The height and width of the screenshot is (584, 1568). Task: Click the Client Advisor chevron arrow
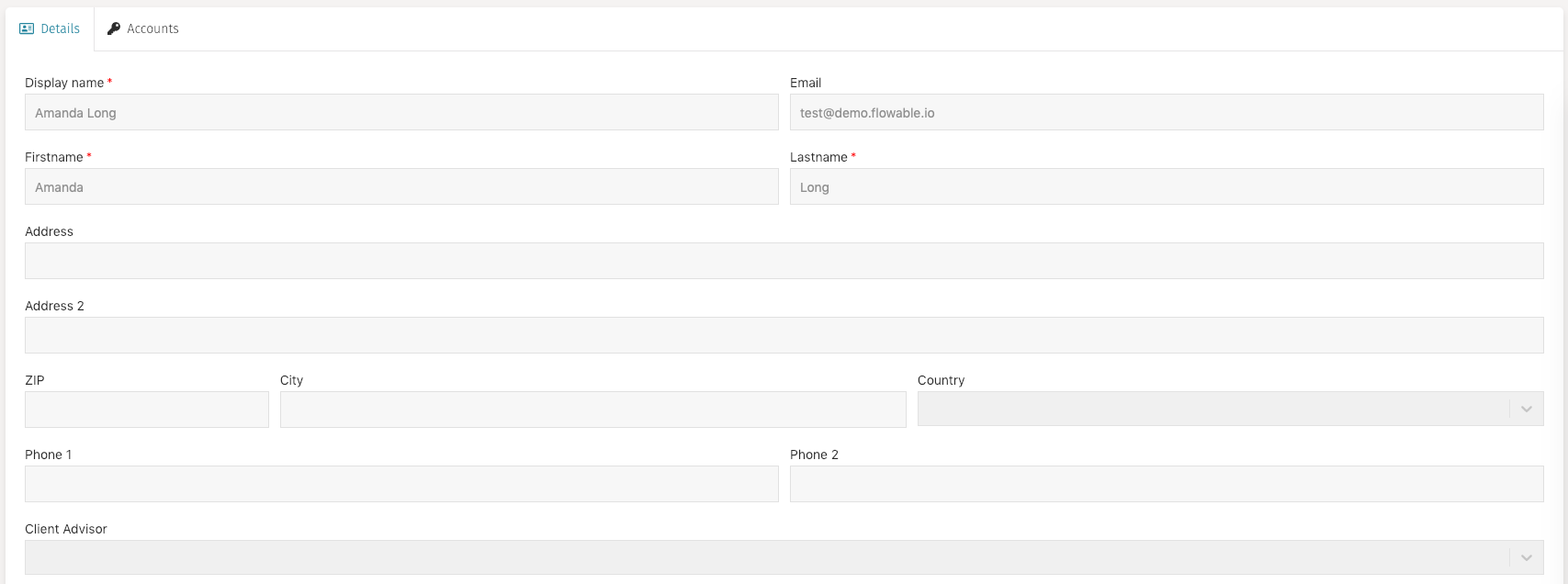click(1527, 557)
